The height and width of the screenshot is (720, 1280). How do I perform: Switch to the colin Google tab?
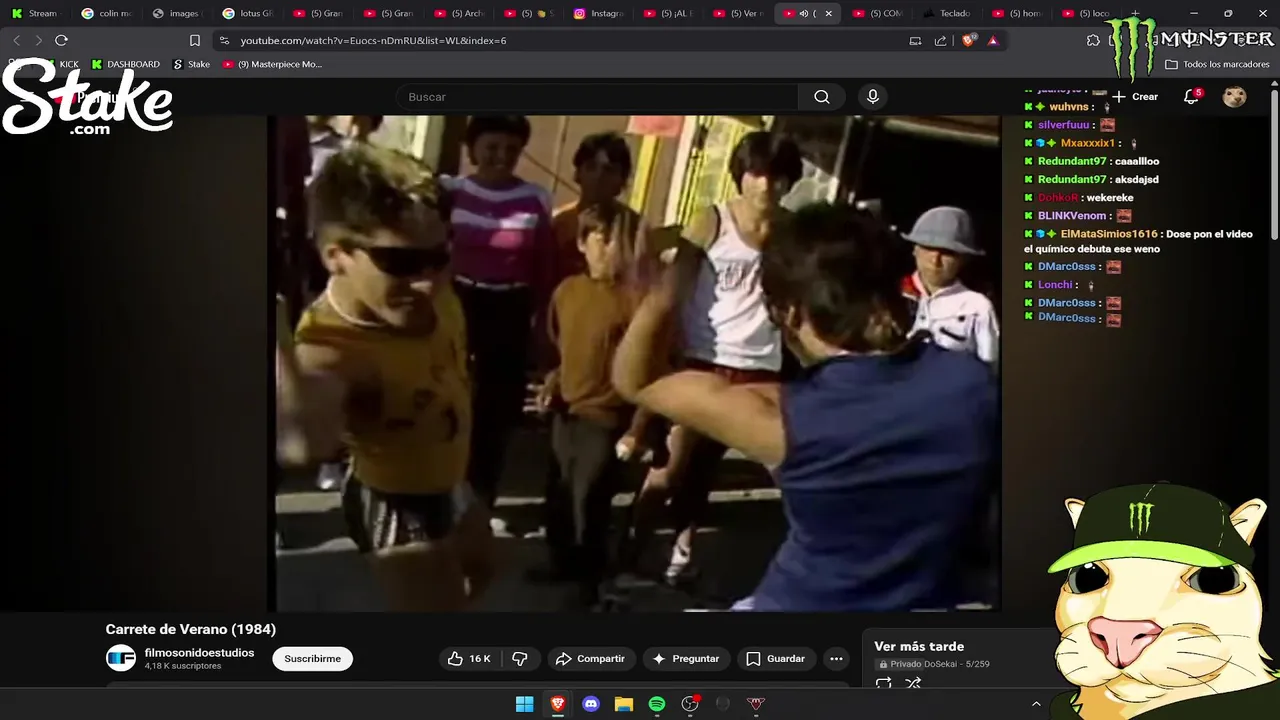(106, 13)
